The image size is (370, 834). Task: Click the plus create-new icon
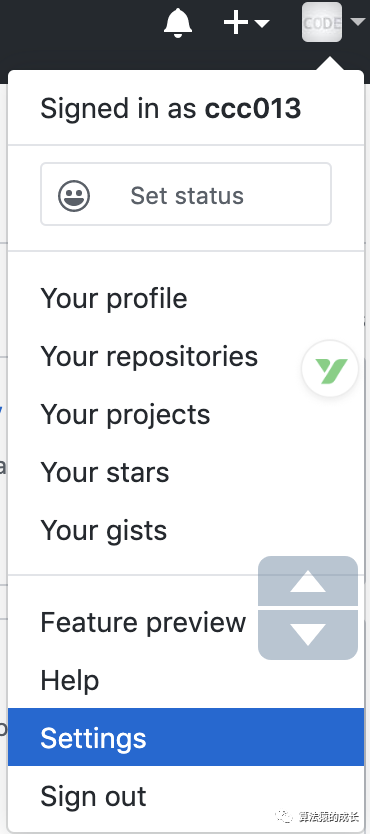236,23
